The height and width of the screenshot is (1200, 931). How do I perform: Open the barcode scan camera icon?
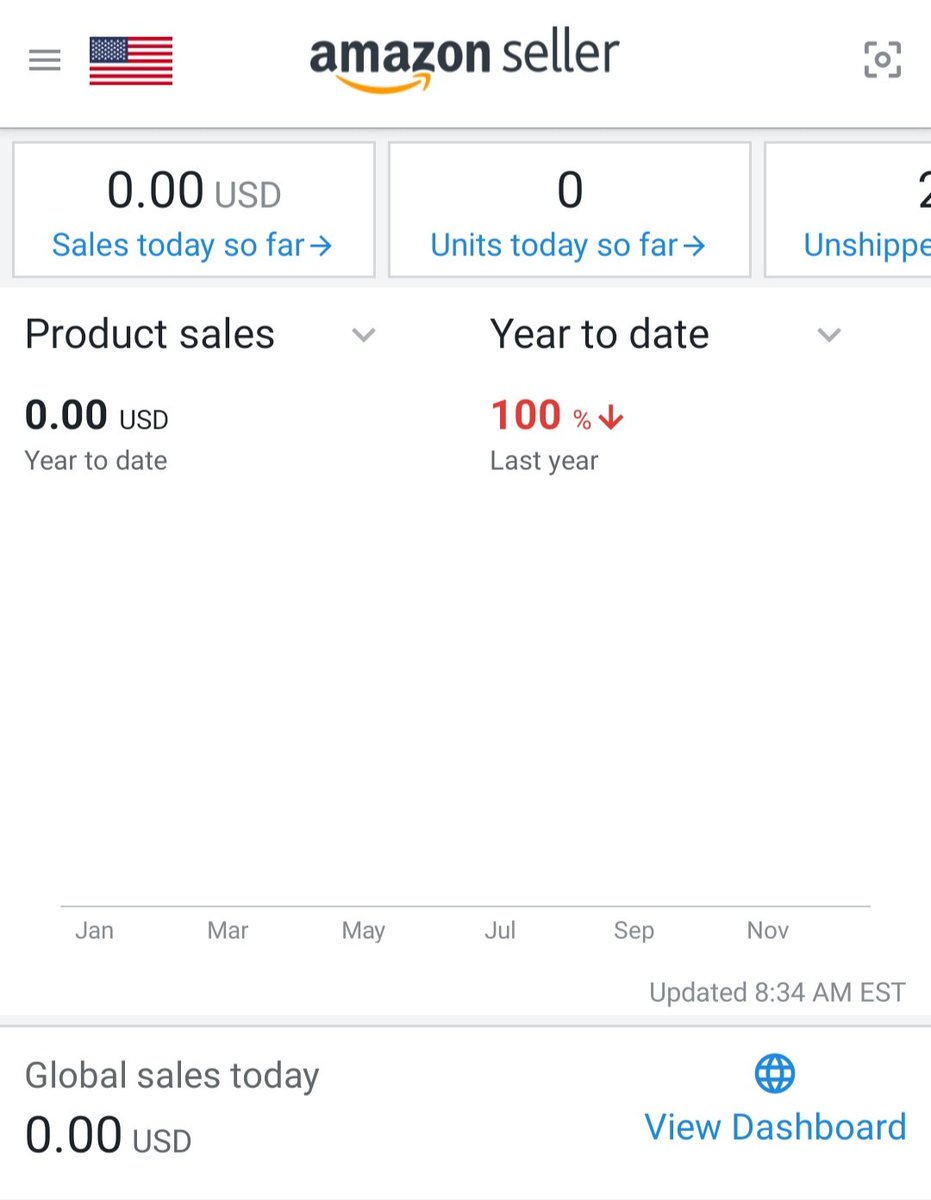pyautogui.click(x=882, y=60)
